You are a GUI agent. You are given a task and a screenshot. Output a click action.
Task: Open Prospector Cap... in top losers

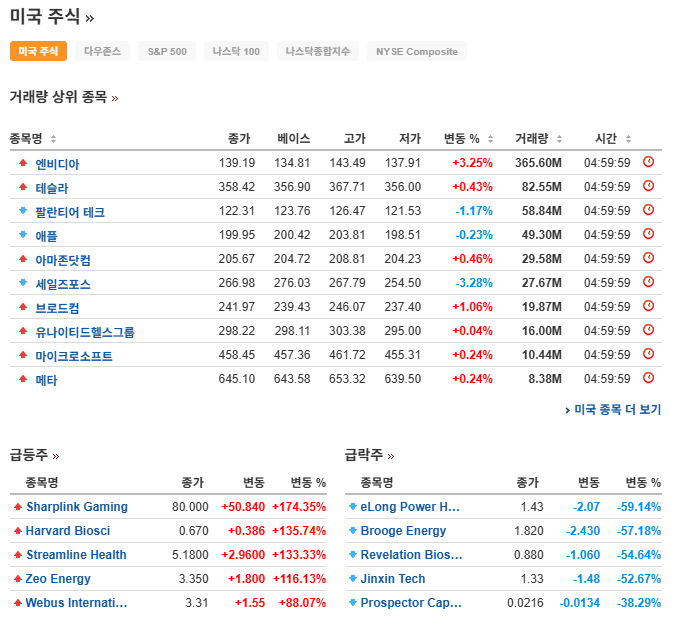click(x=411, y=602)
